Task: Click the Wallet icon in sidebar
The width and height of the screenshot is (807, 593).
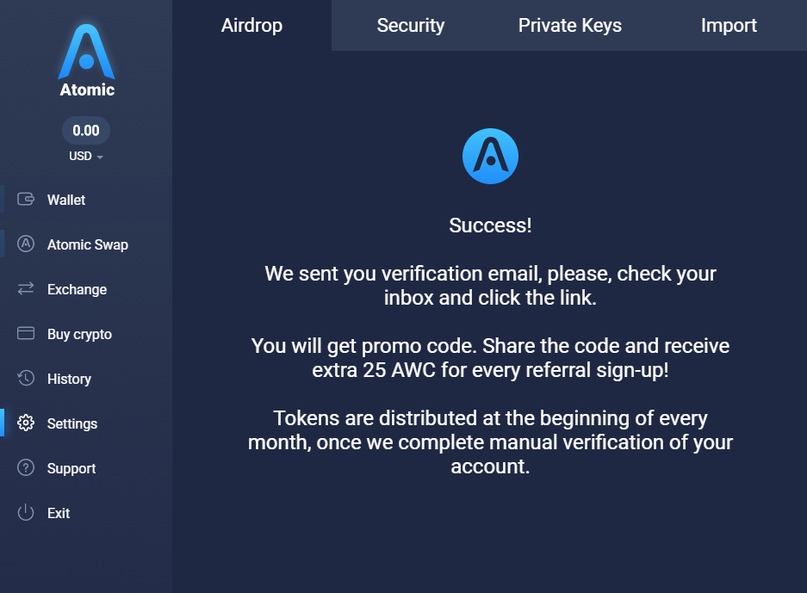Action: 26,200
